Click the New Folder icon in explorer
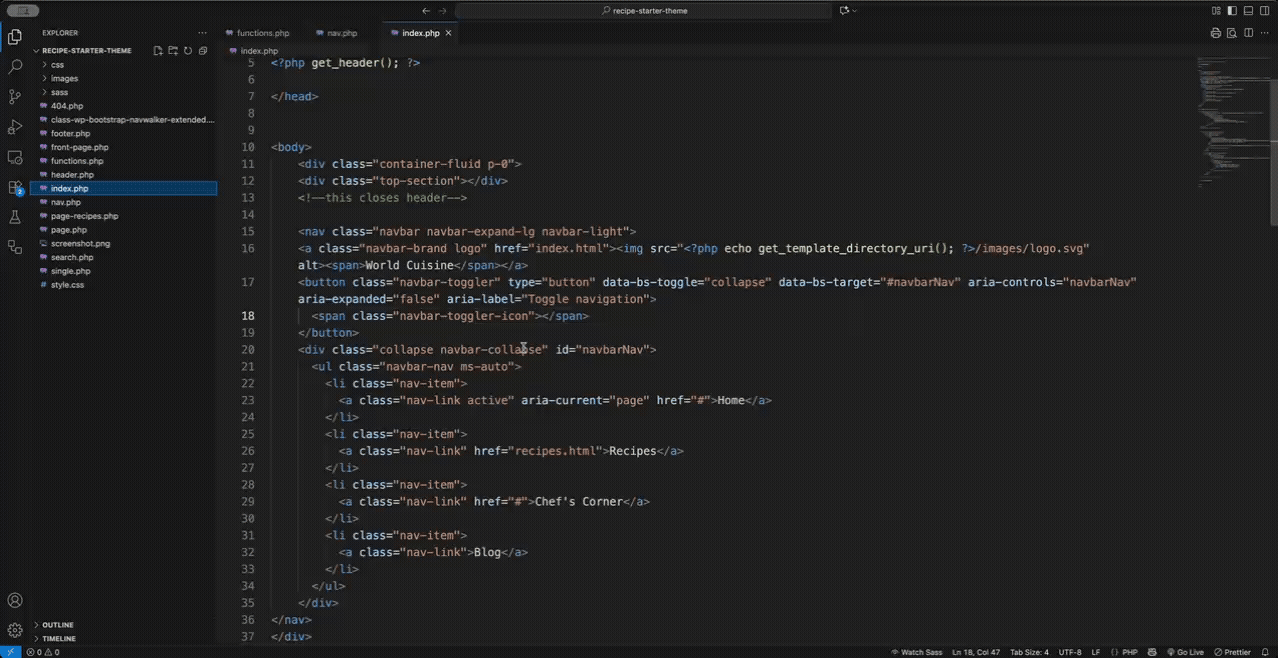Viewport: 1278px width, 658px height. [x=172, y=50]
